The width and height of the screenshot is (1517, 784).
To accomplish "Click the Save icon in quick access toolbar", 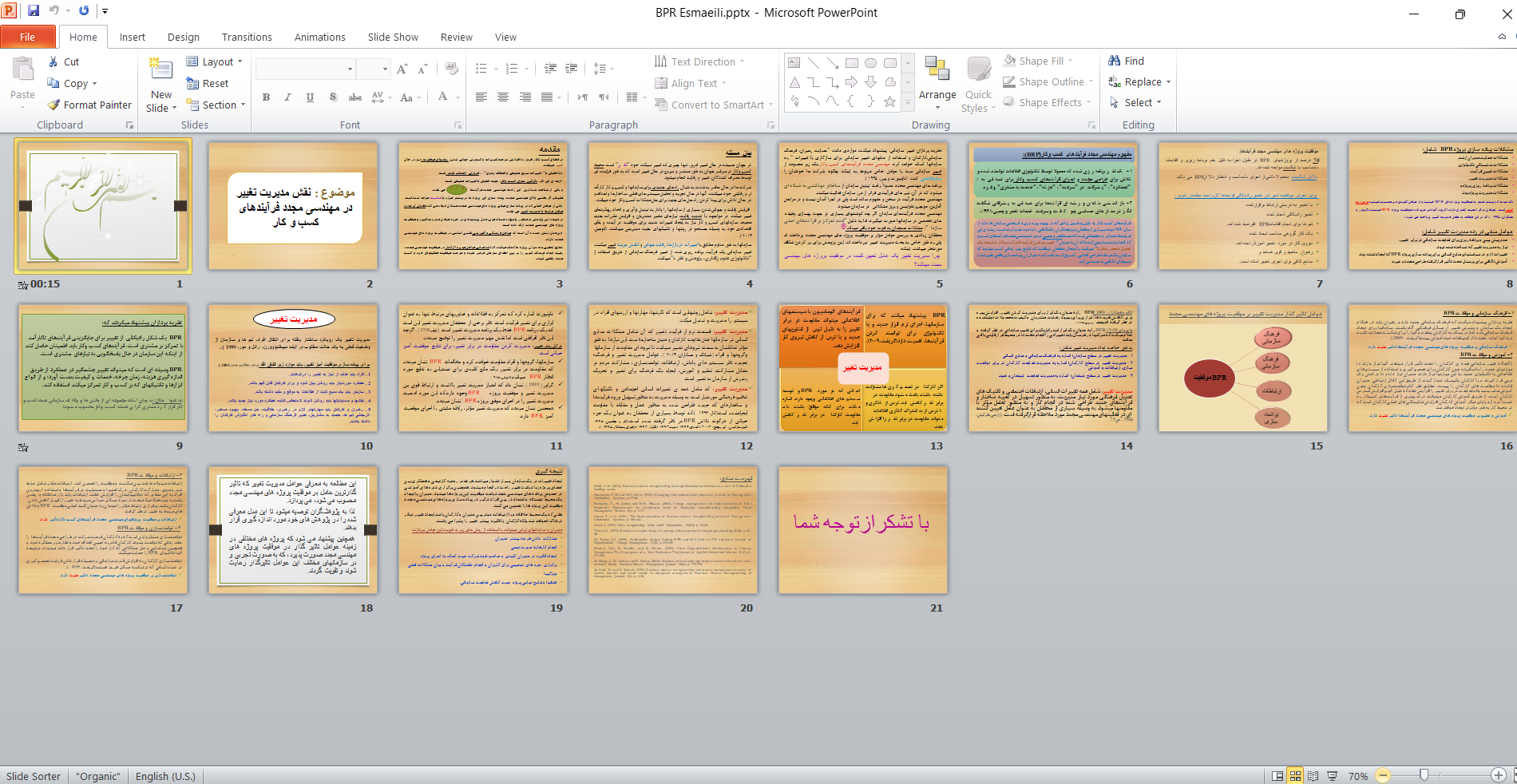I will coord(34,11).
